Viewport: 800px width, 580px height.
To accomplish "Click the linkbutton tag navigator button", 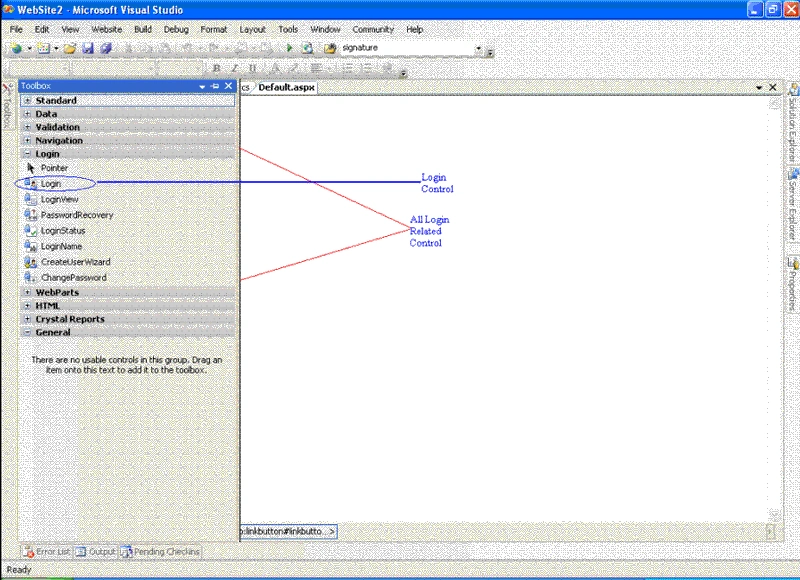I will tap(289, 532).
